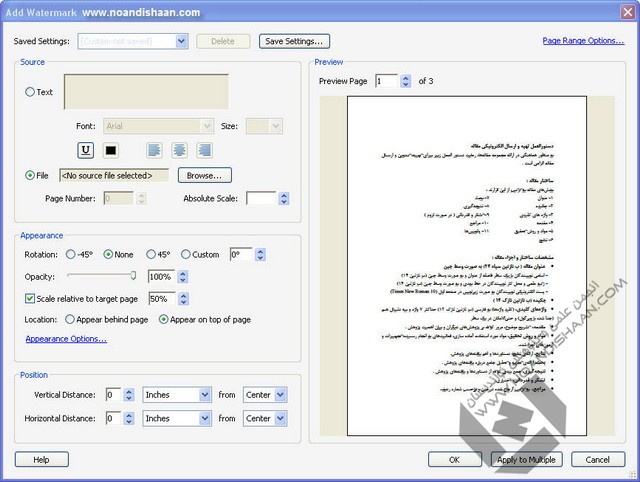Click the Vertical Distance spinner arrows

point(130,395)
